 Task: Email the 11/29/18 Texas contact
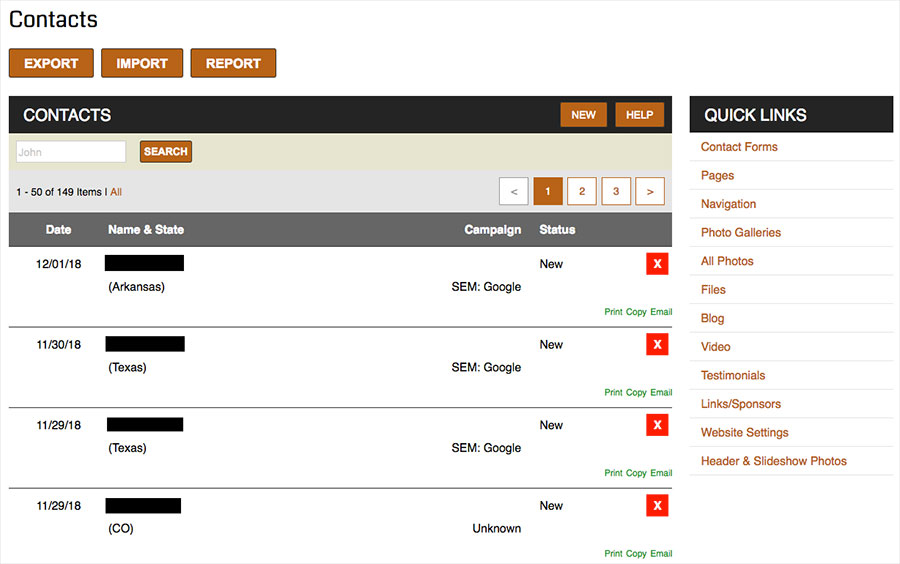[661, 473]
